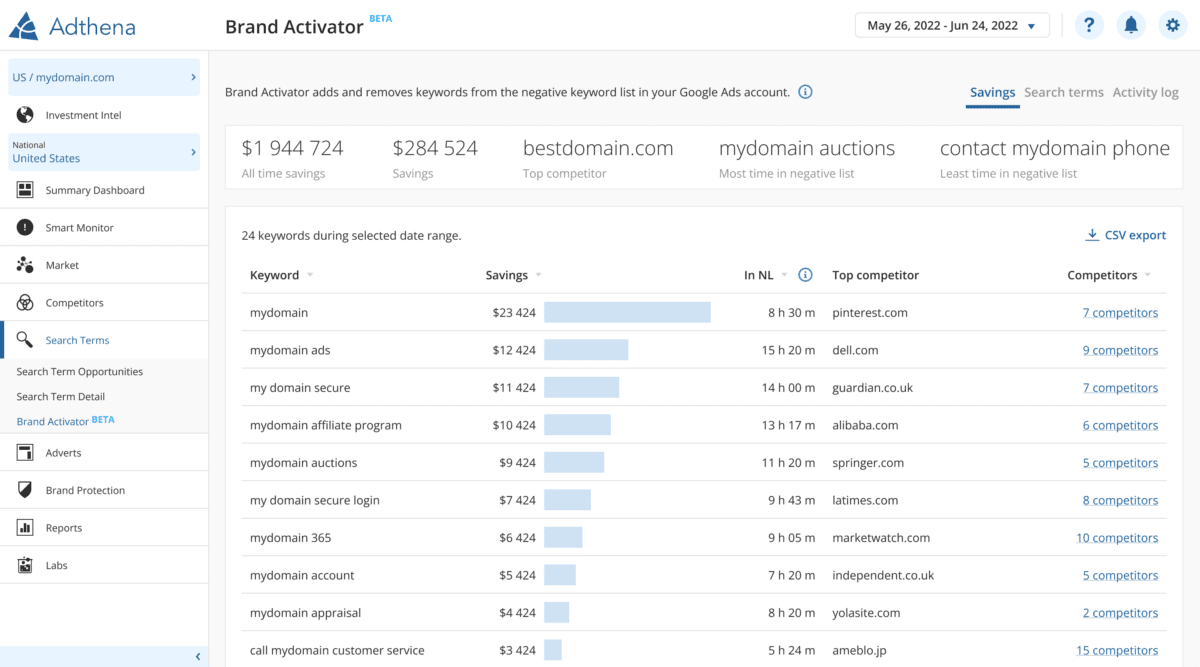The image size is (1200, 667).
Task: Open 10 competitors link for mydomain 365
Action: (x=1117, y=538)
